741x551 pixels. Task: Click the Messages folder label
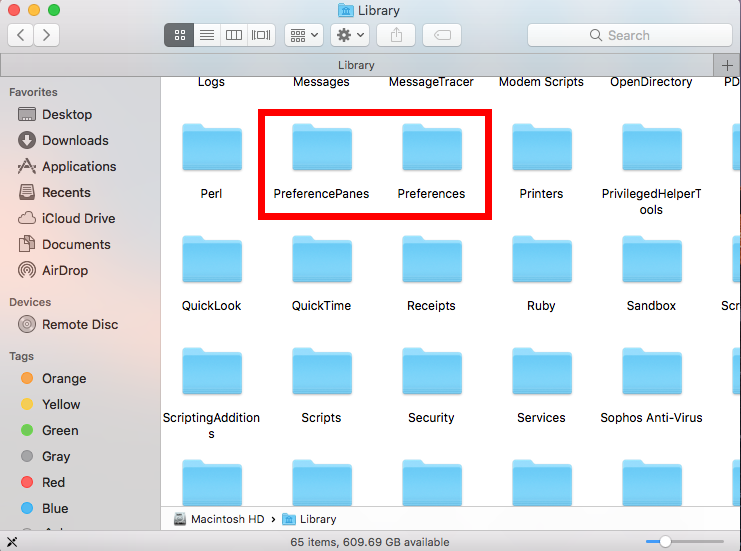coord(321,82)
